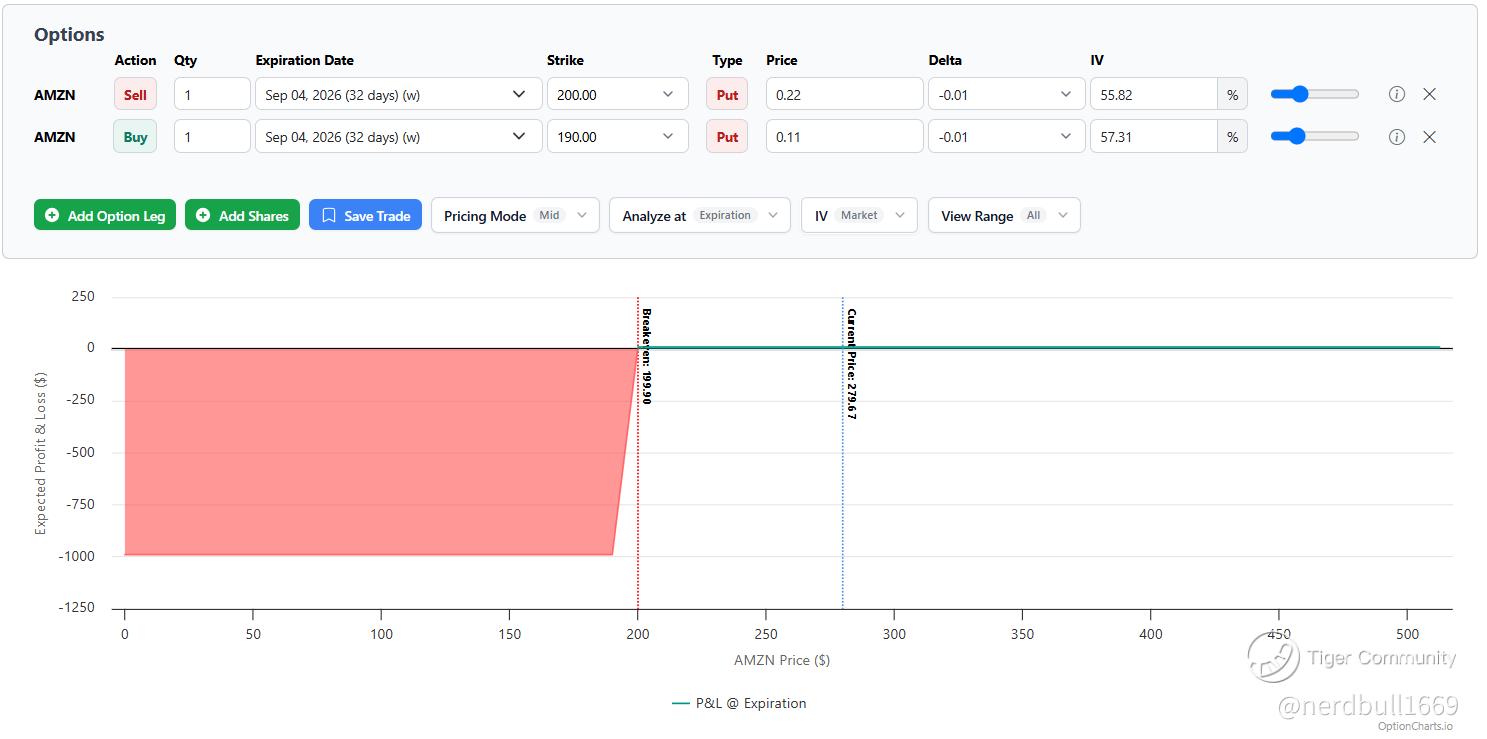Open the View Range dropdown
The height and width of the screenshot is (739, 1487).
tap(1004, 215)
